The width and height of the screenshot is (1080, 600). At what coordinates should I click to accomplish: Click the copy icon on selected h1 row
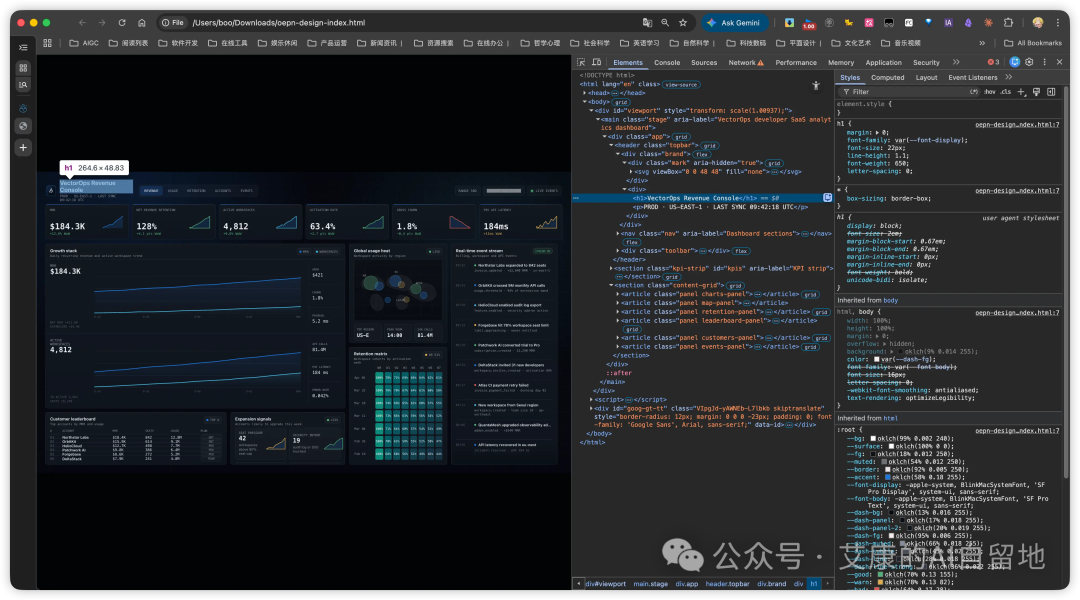tap(827, 198)
